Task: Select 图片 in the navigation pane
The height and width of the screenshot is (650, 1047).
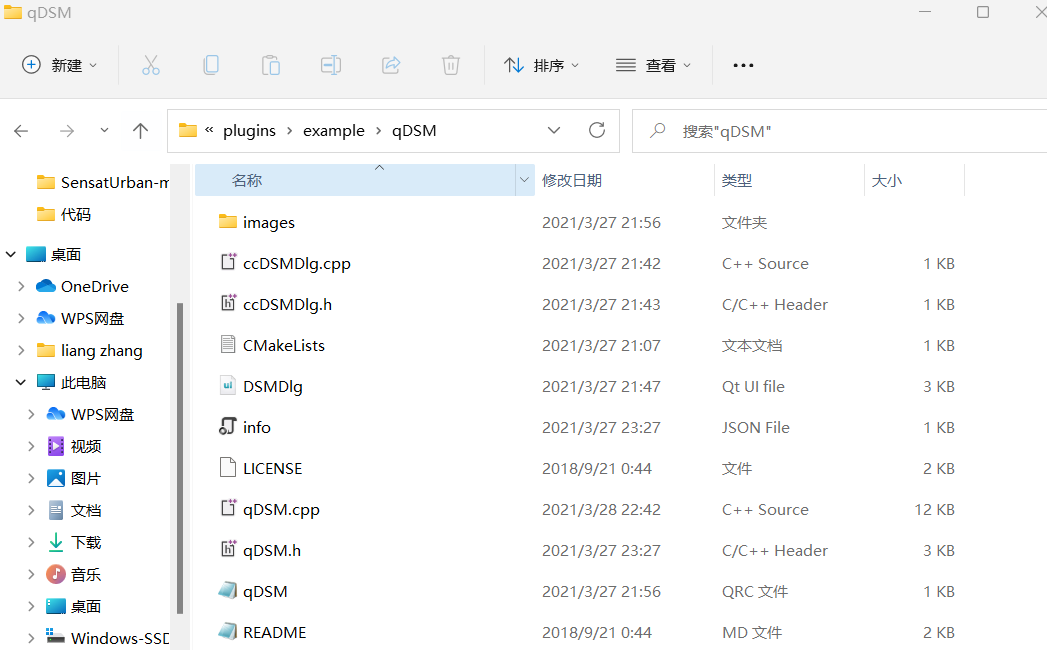Action: click(74, 478)
